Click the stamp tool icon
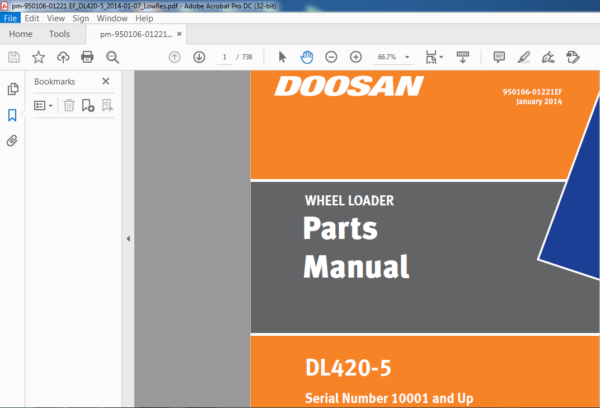600x408 pixels. pos(573,57)
